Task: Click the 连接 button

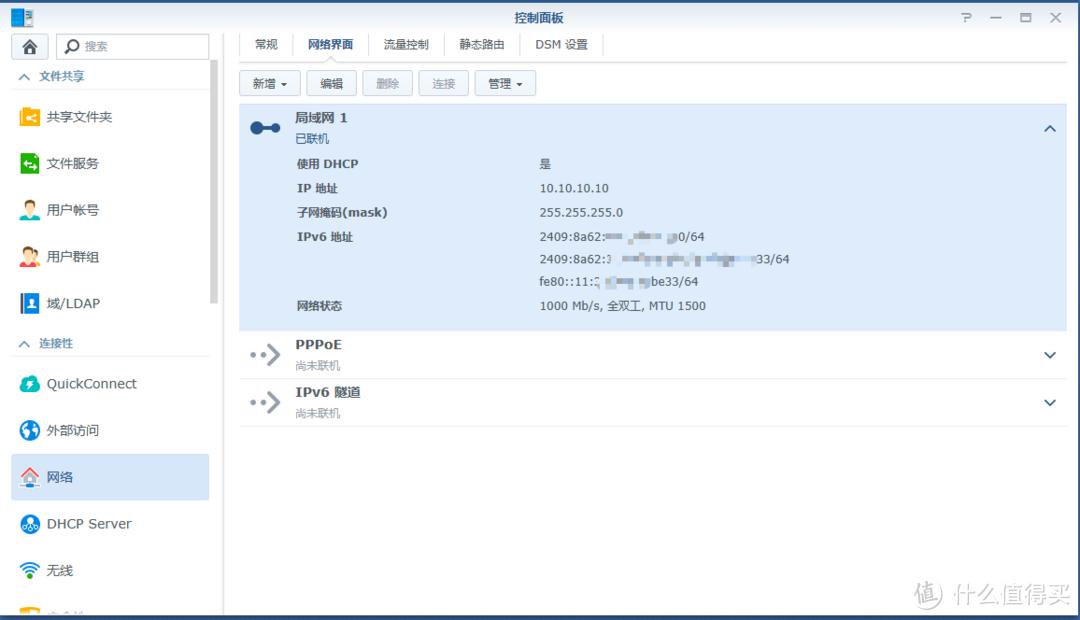Action: coord(444,83)
